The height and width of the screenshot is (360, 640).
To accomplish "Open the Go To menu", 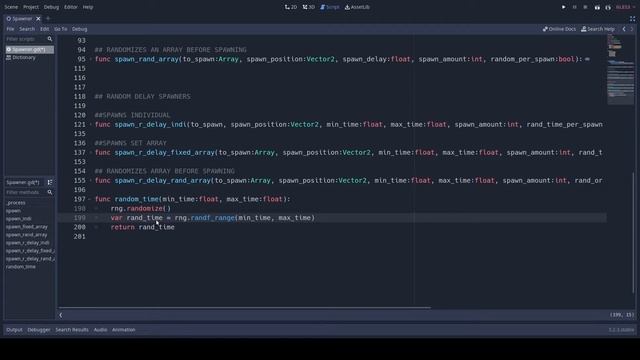I will click(x=61, y=29).
